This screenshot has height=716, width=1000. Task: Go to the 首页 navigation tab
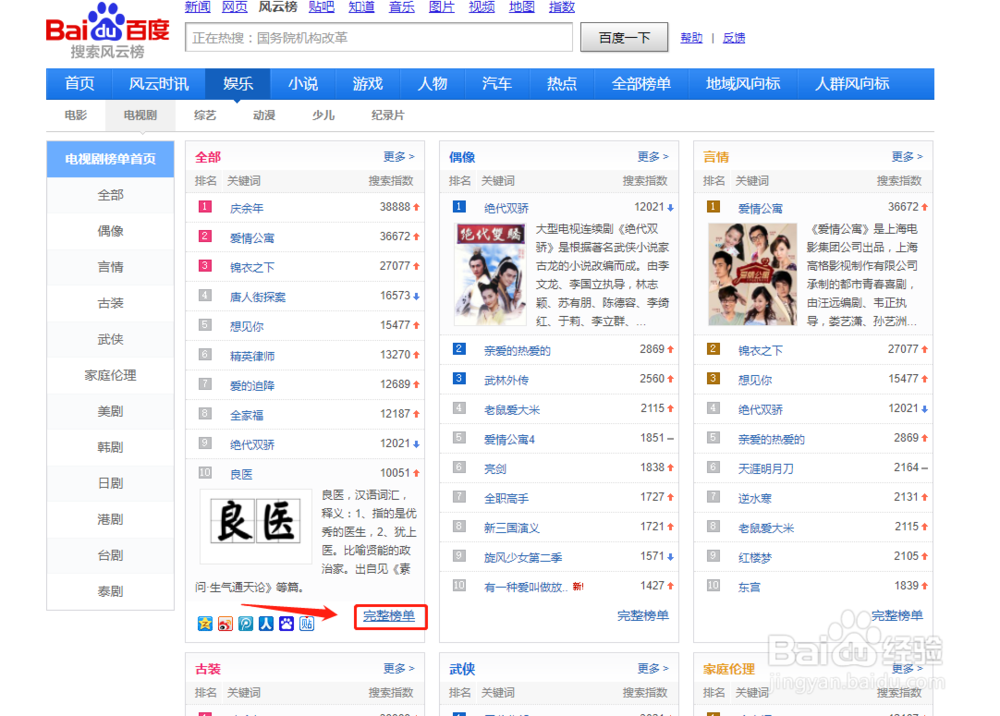click(79, 84)
